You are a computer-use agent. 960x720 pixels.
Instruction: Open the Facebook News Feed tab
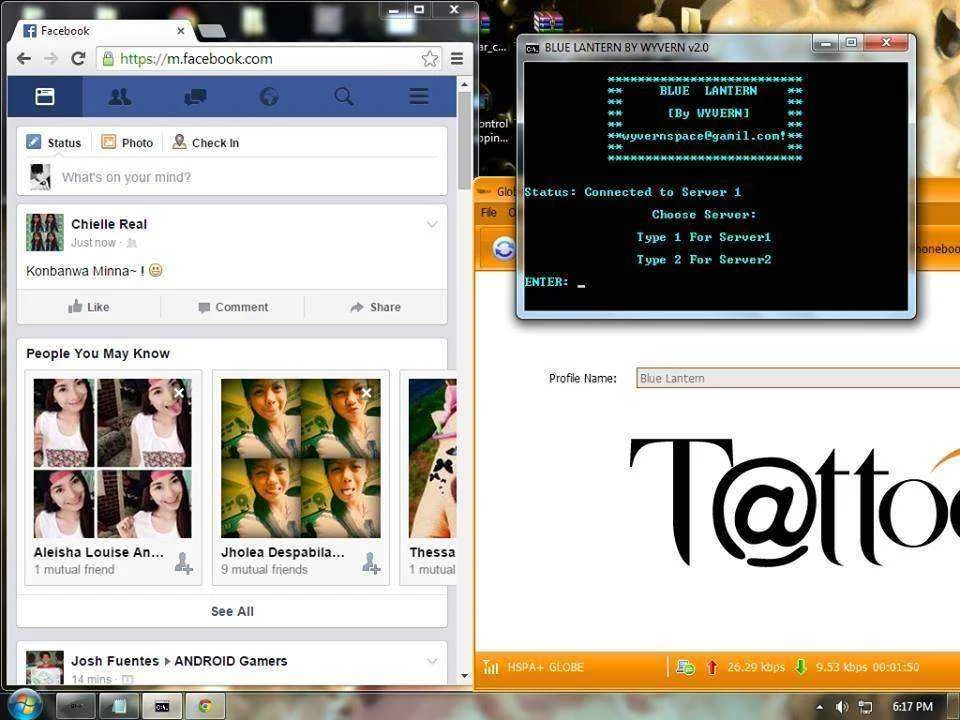(x=45, y=96)
